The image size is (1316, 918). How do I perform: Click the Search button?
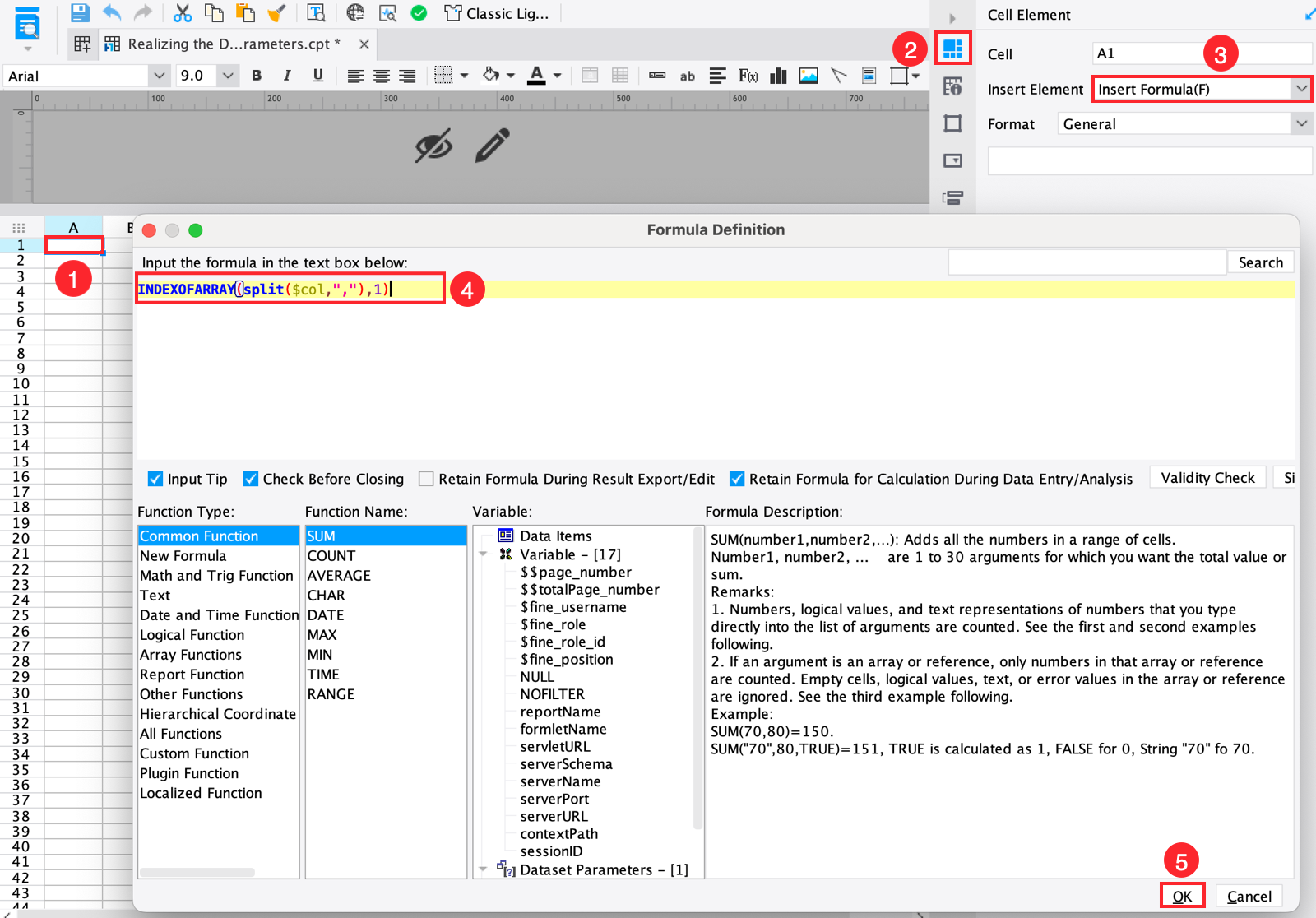click(1260, 262)
